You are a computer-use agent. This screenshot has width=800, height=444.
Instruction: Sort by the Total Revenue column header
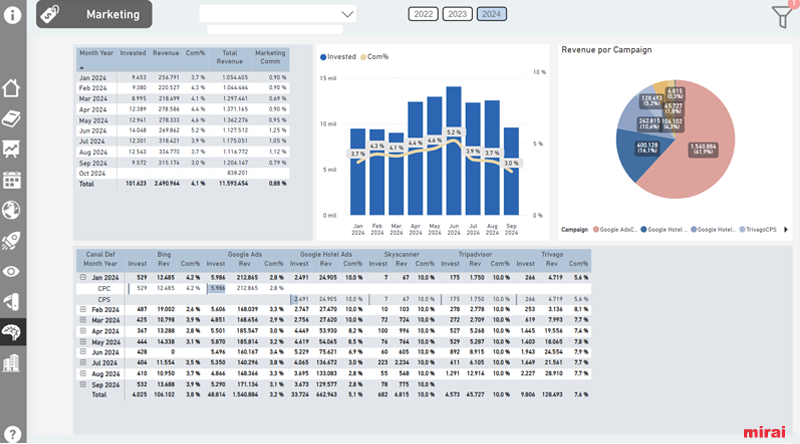pyautogui.click(x=230, y=57)
